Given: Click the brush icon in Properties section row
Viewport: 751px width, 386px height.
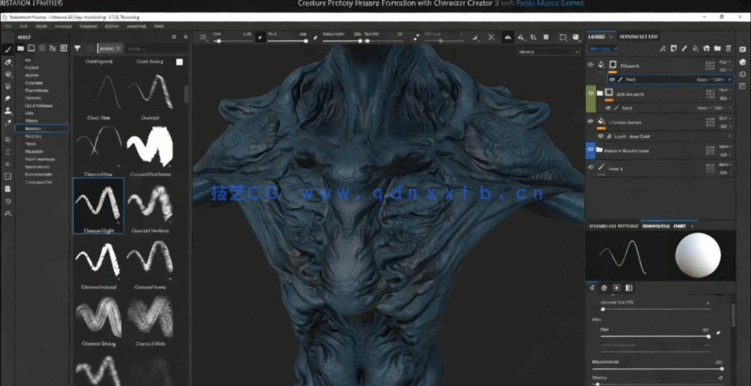Looking at the screenshot, I should (x=592, y=288).
